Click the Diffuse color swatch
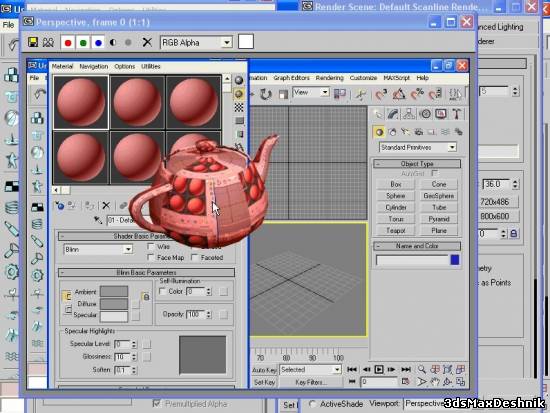 (x=114, y=304)
